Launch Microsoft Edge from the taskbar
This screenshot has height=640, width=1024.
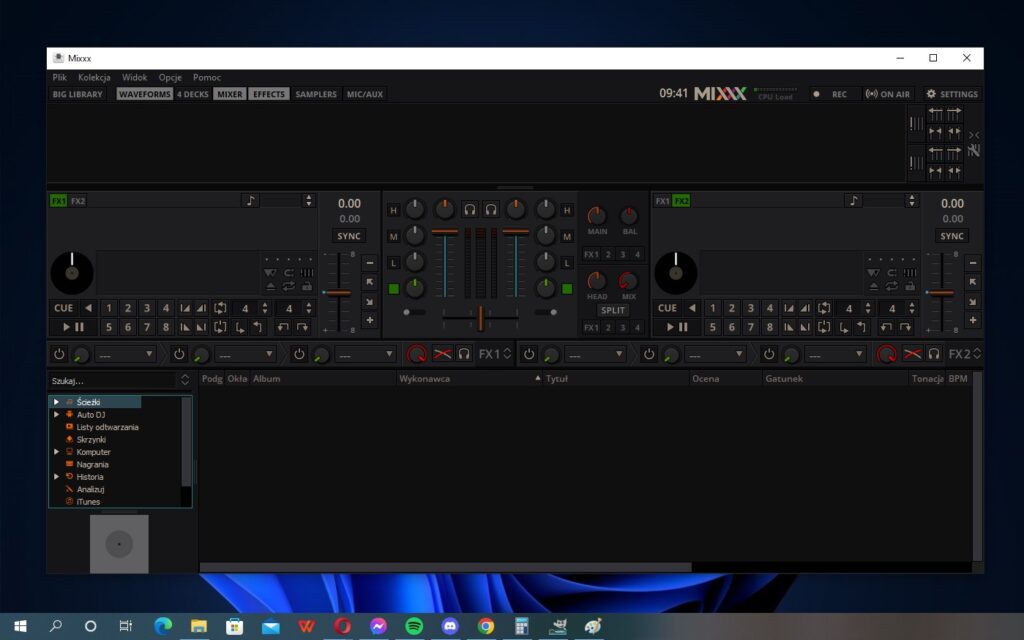[x=163, y=626]
